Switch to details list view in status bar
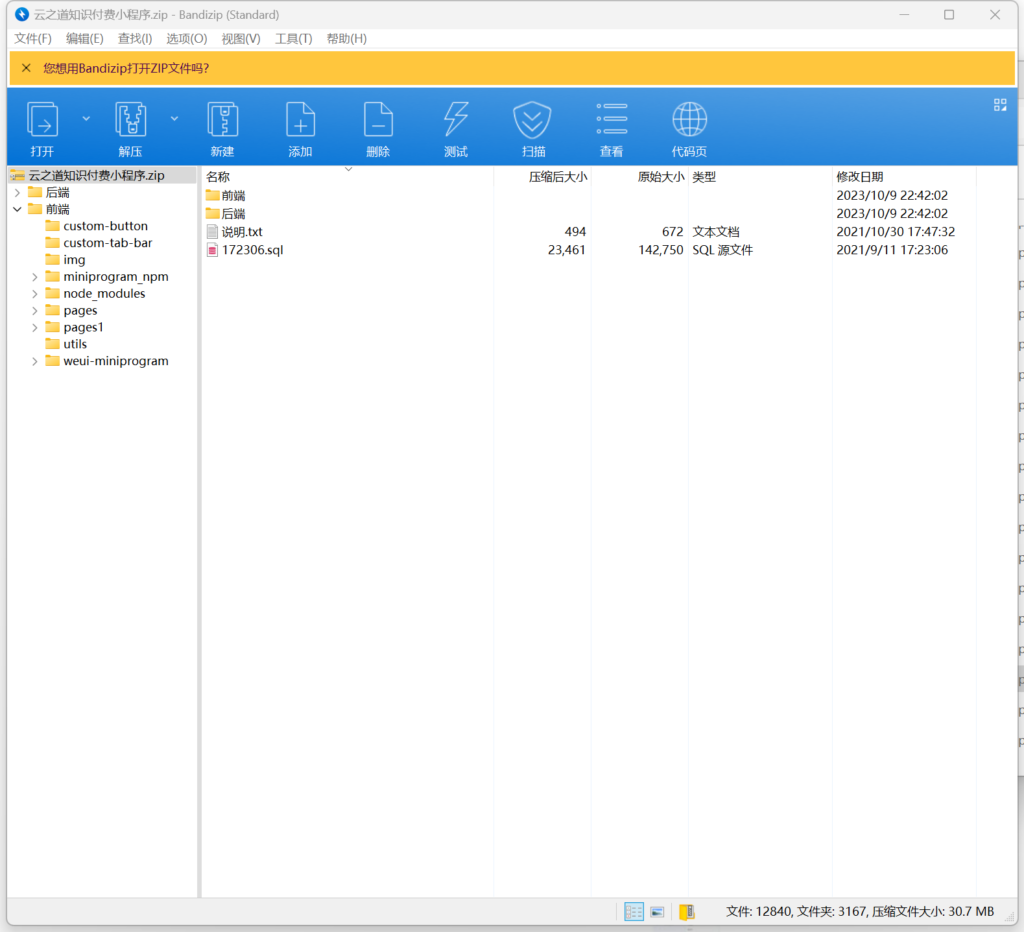This screenshot has height=932, width=1024. [x=634, y=912]
